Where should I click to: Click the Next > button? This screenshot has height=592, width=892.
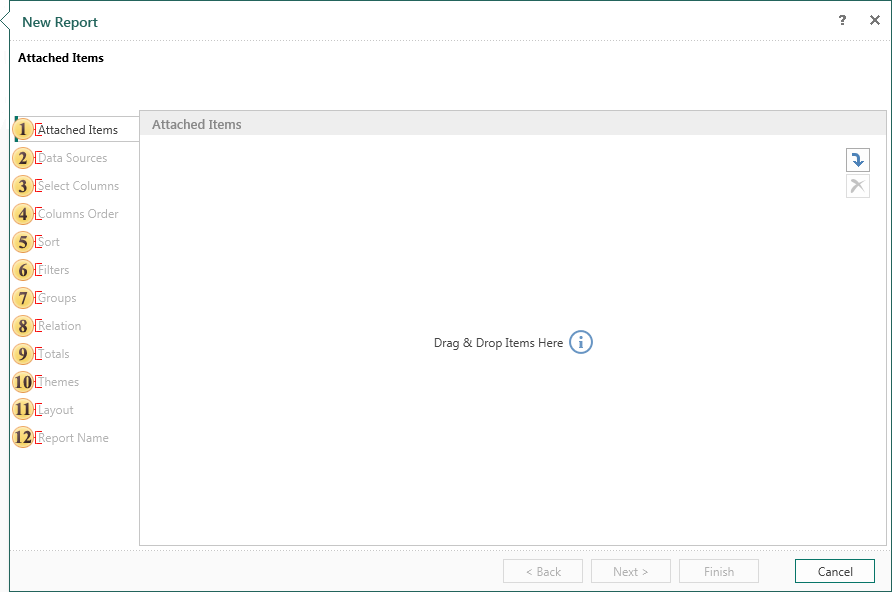pos(630,571)
